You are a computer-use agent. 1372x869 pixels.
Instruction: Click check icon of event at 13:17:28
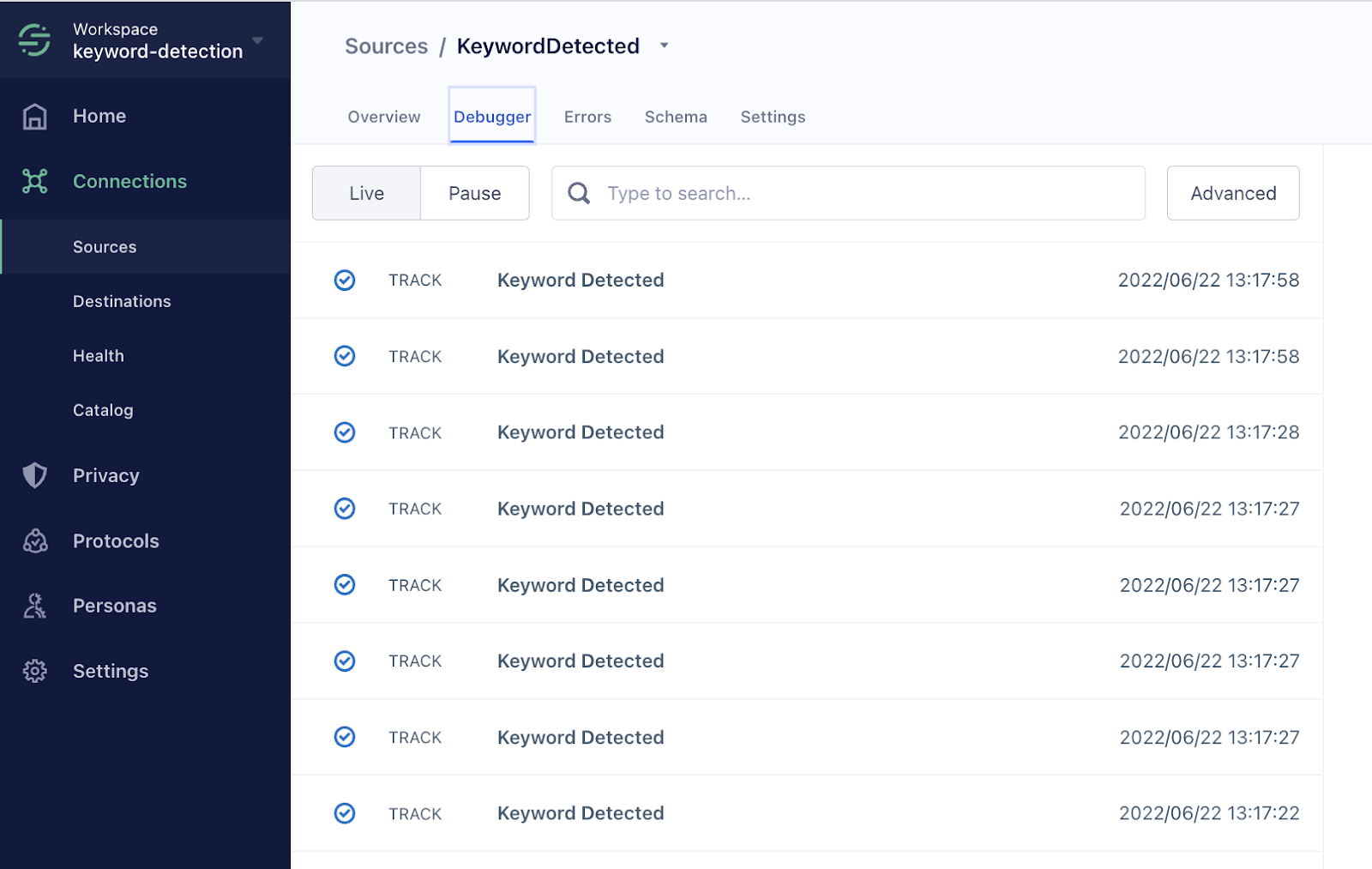click(345, 432)
